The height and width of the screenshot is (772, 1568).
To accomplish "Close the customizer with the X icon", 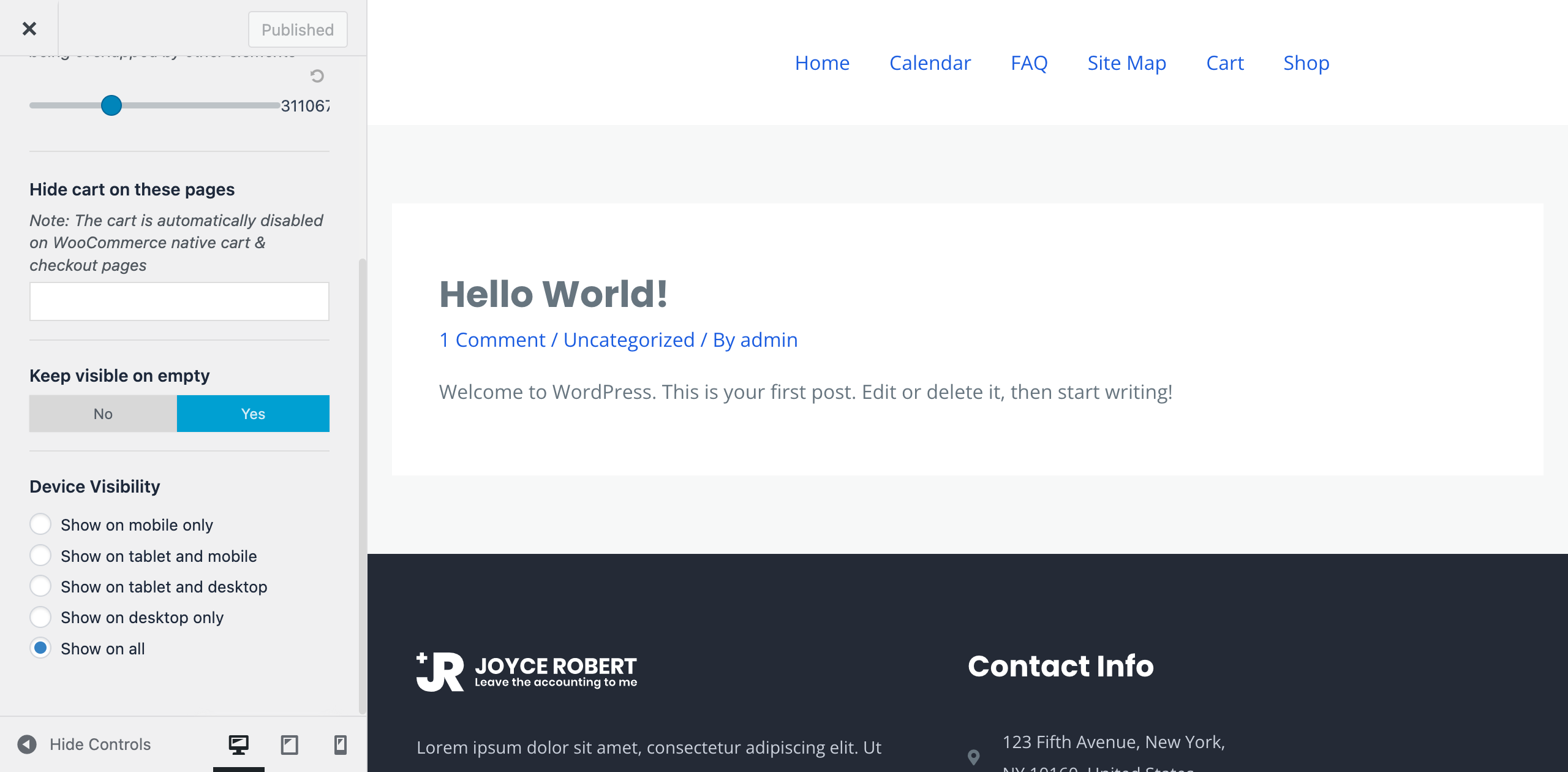I will (29, 29).
